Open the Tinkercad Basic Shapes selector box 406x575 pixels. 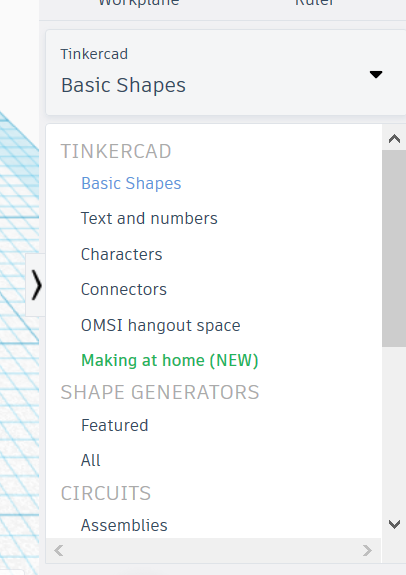pos(226,73)
